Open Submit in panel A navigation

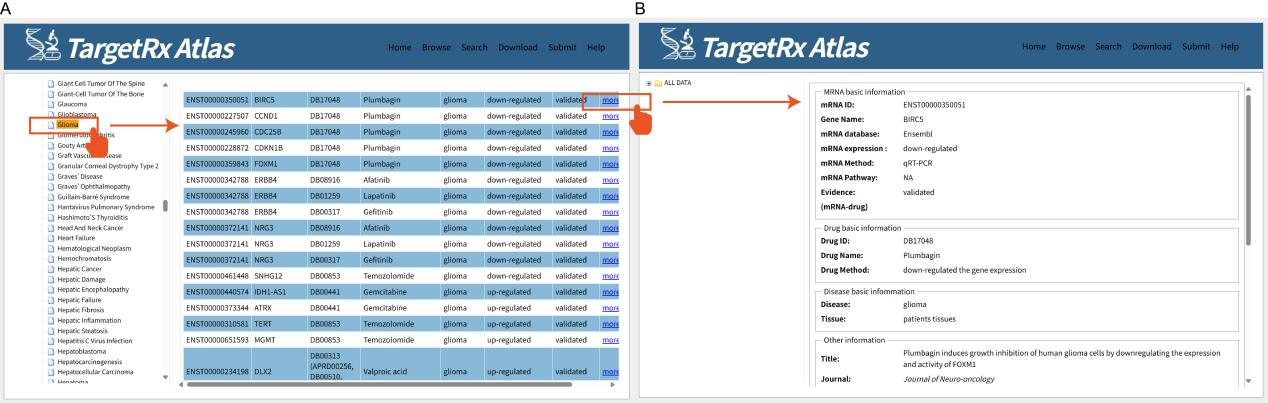562,47
